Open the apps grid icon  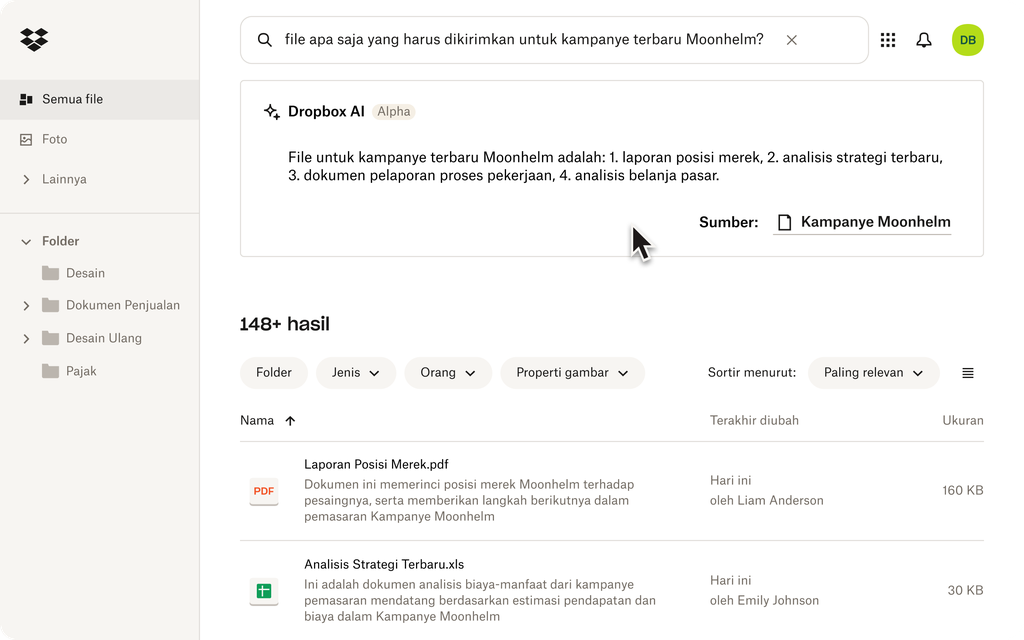tap(888, 40)
